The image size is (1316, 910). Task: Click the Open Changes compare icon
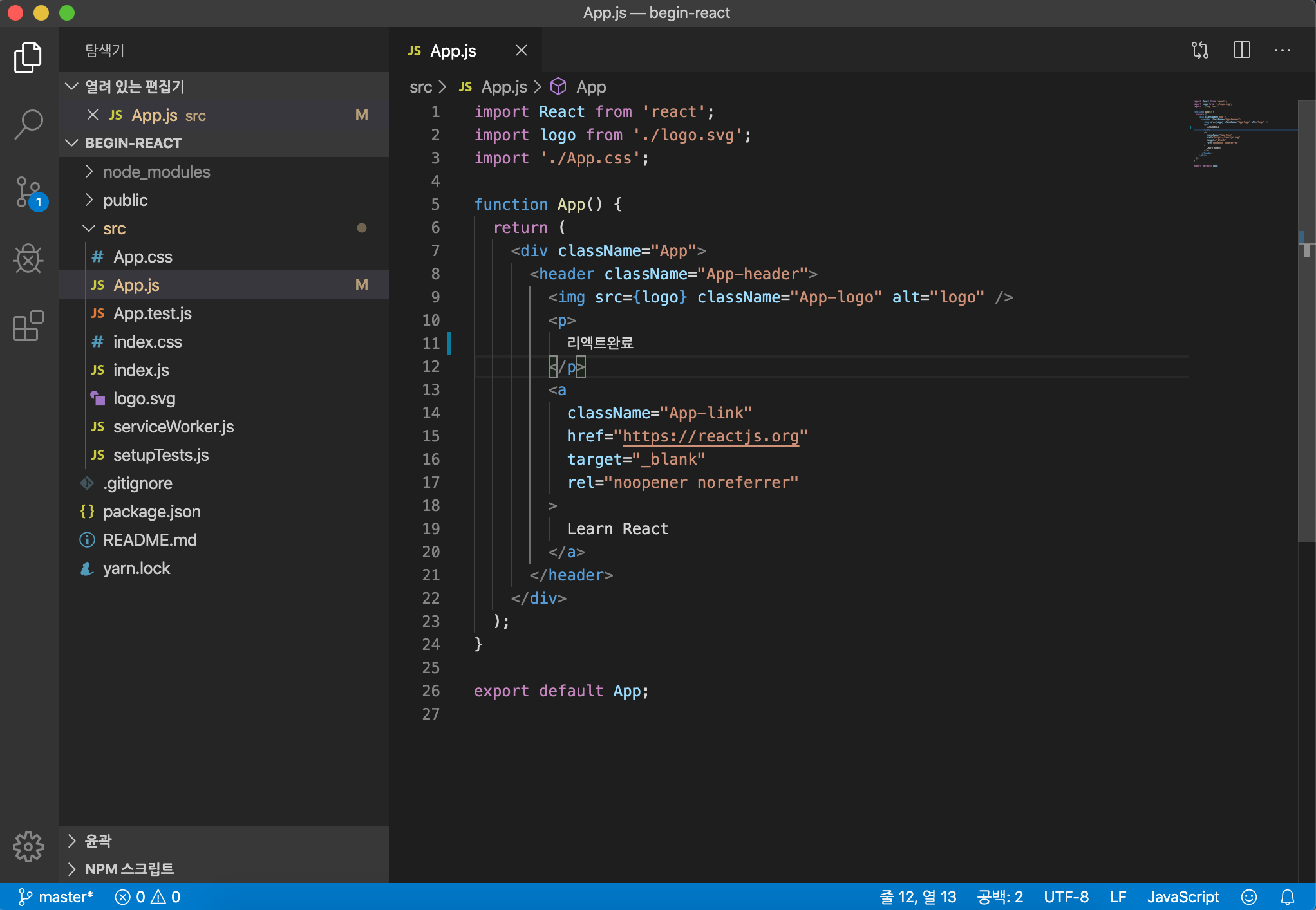pos(1200,50)
